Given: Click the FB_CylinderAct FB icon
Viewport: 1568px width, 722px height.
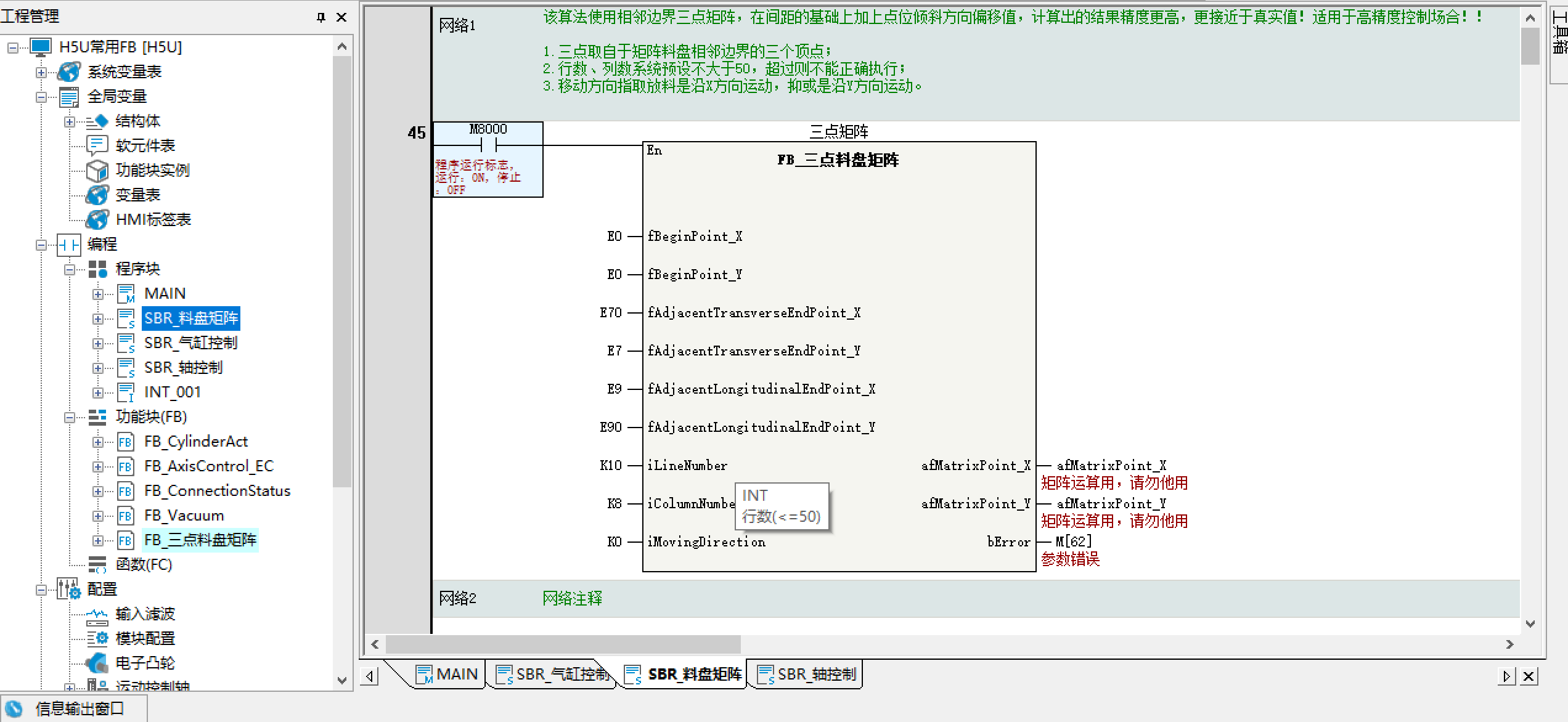Looking at the screenshot, I should tap(125, 442).
